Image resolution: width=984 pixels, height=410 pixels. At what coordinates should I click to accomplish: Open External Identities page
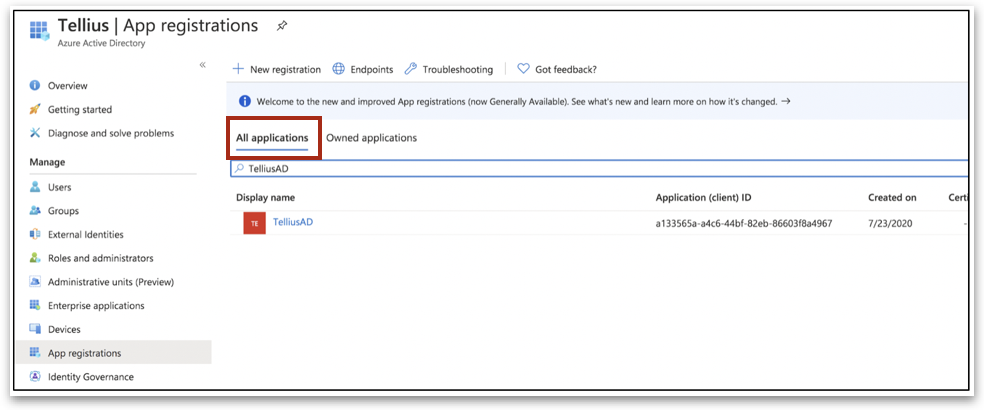pos(86,234)
